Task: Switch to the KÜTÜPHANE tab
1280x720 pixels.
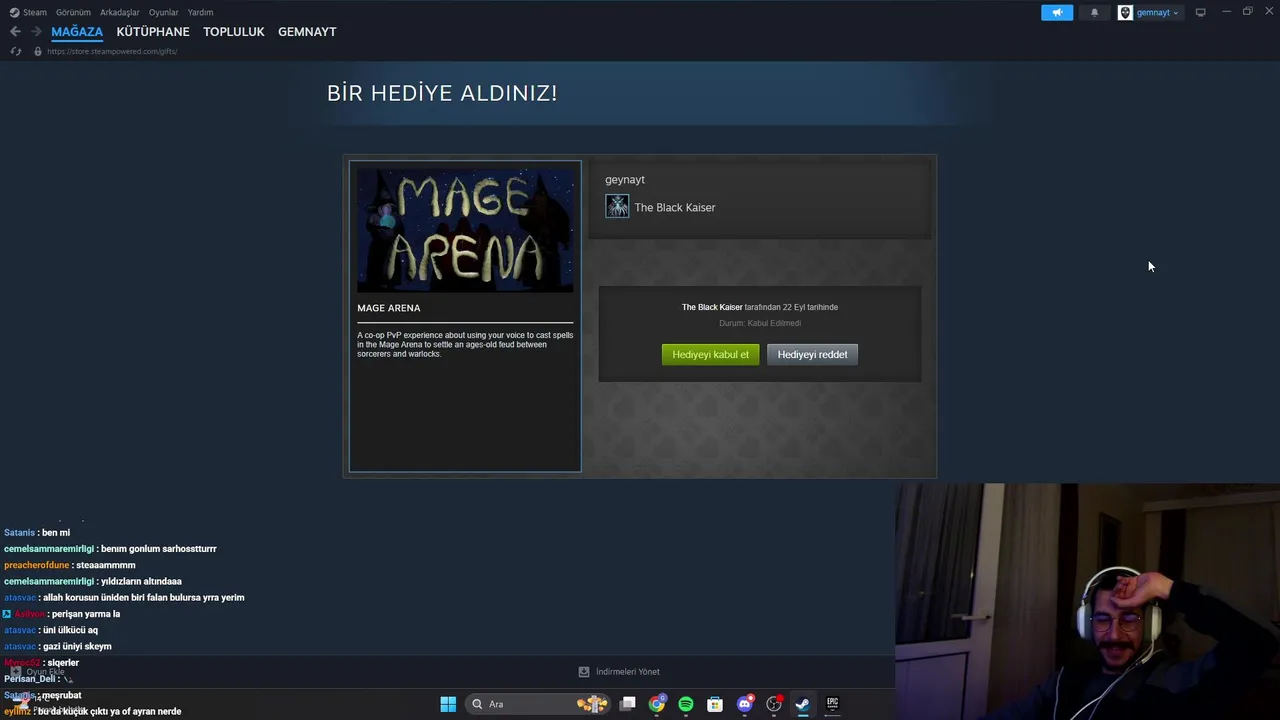Action: [x=153, y=32]
